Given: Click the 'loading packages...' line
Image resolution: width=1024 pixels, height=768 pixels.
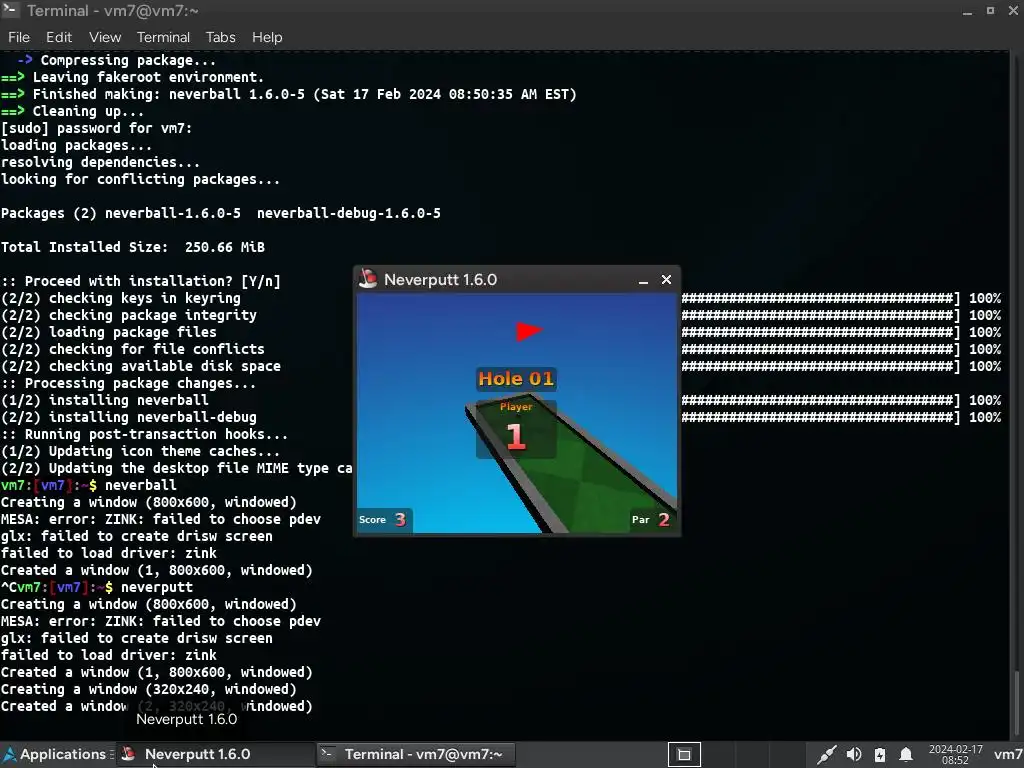Looking at the screenshot, I should [76, 145].
